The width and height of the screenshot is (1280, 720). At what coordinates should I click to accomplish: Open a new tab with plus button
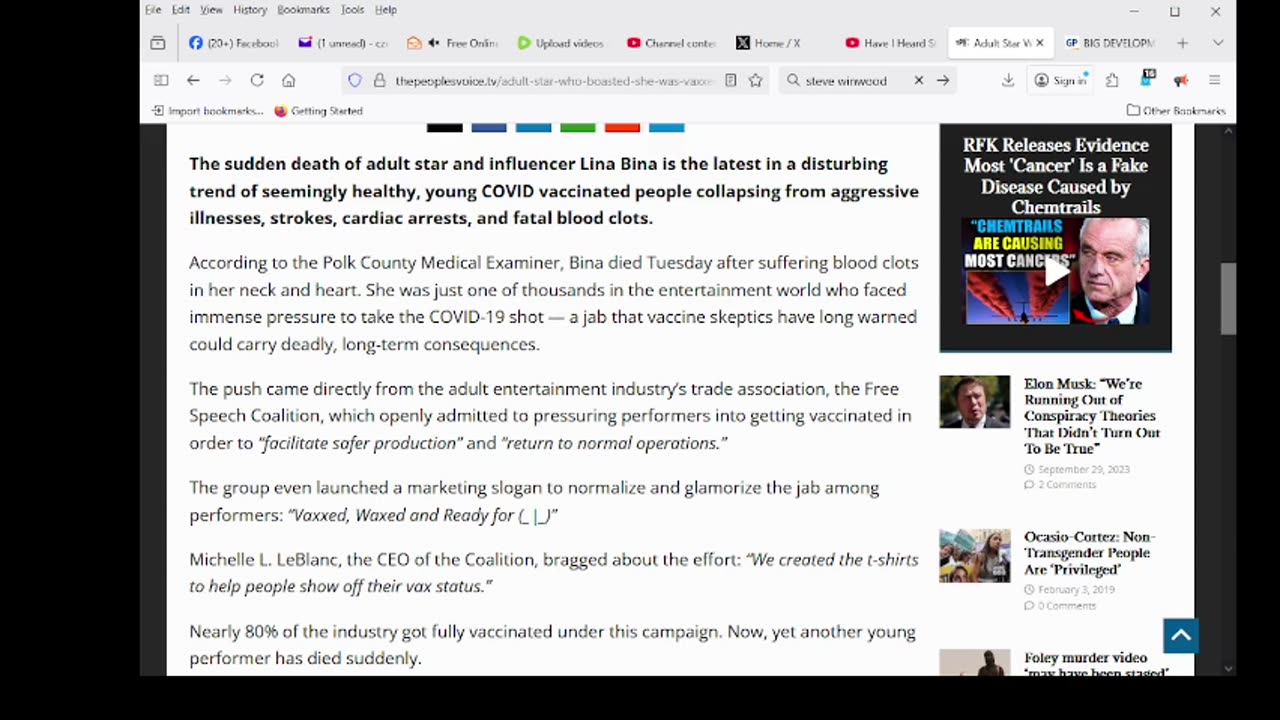pos(1182,43)
